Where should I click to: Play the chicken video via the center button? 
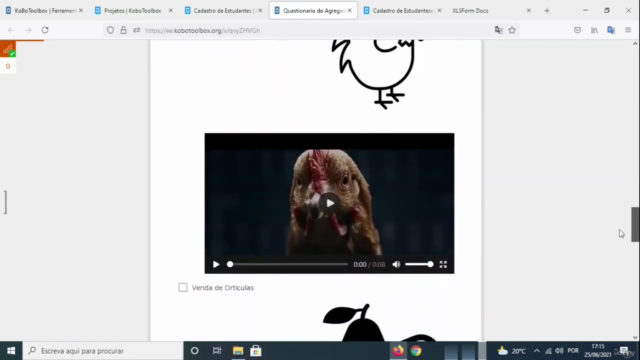(329, 203)
